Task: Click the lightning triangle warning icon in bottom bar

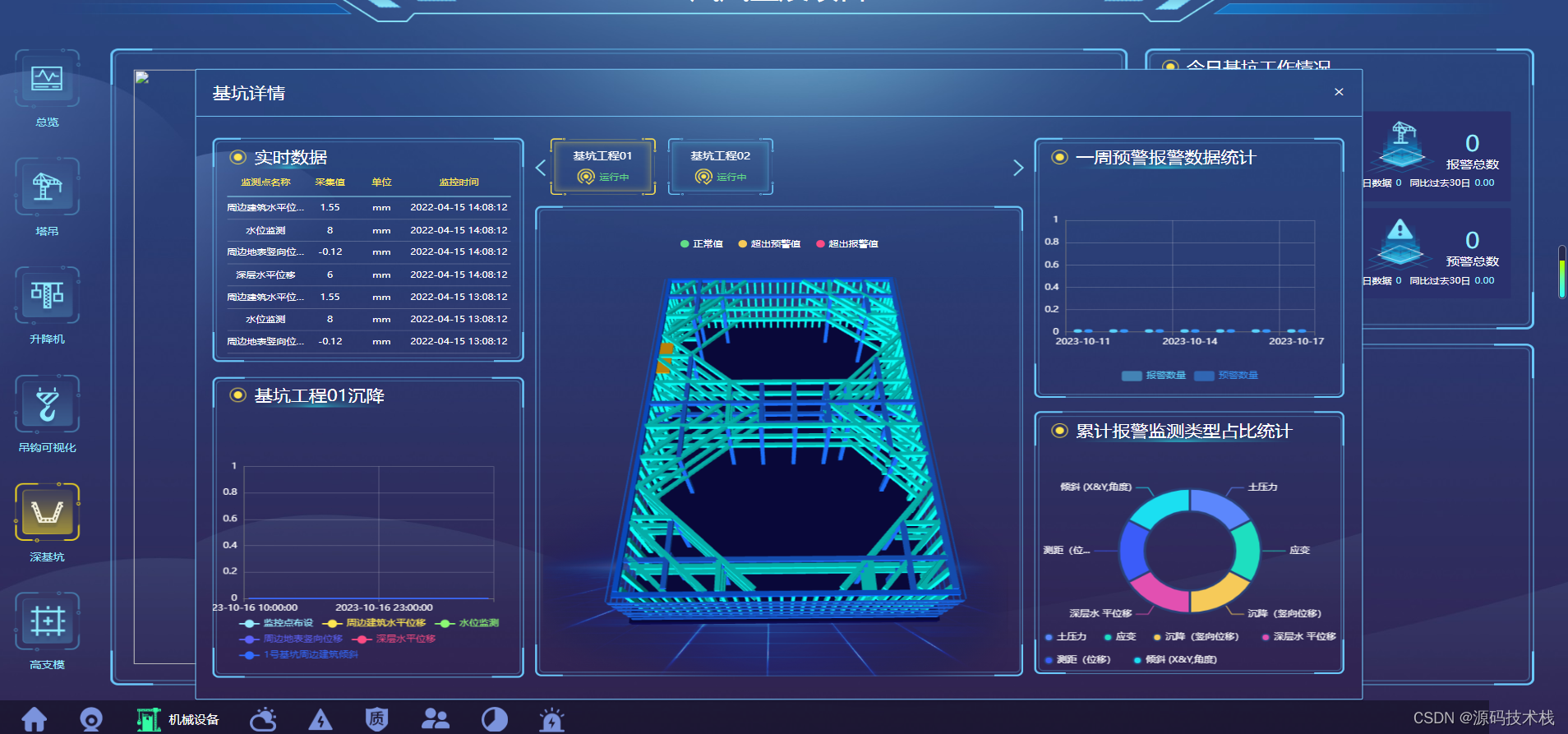Action: (x=321, y=721)
